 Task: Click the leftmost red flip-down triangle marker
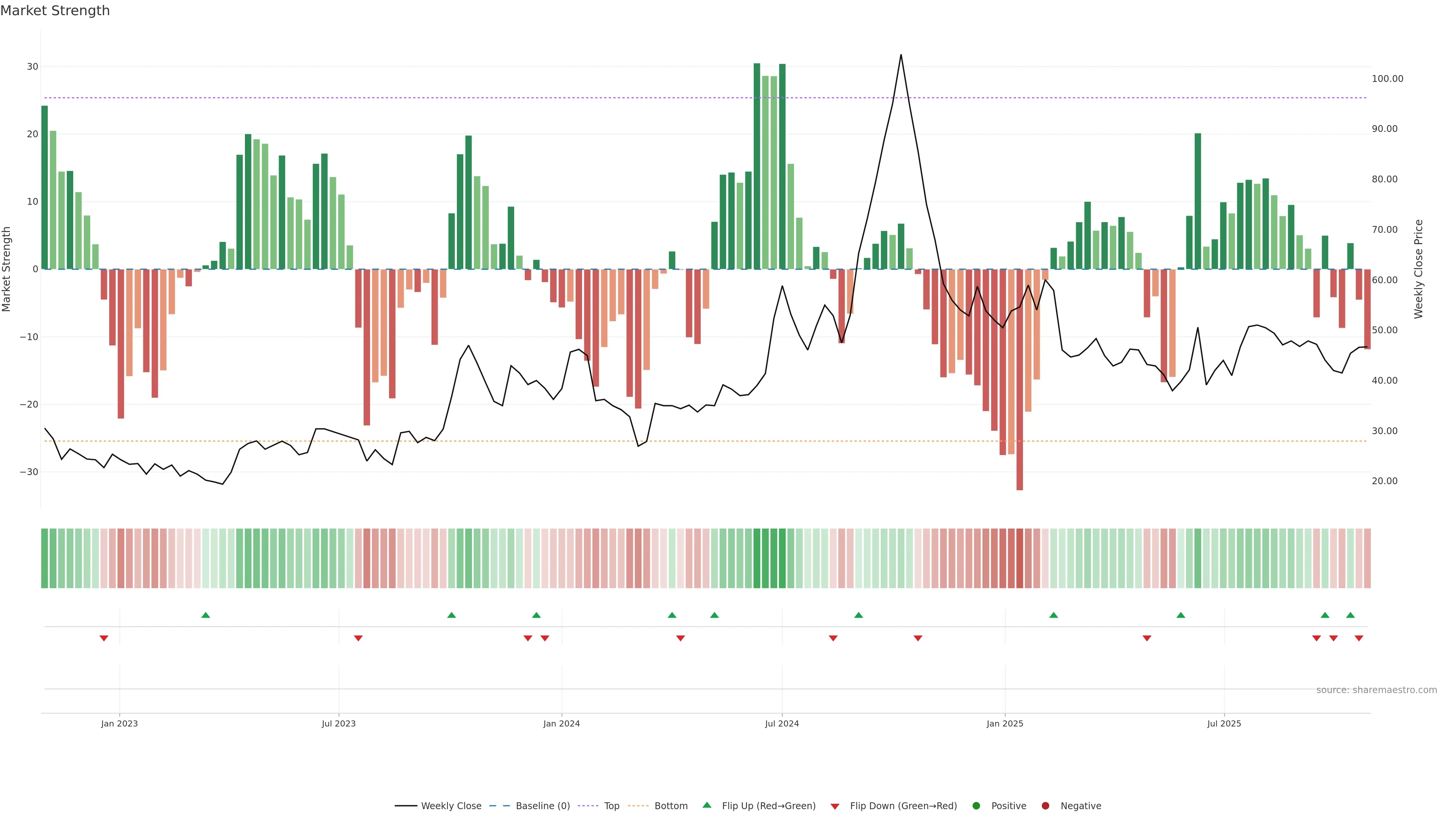pos(104,638)
